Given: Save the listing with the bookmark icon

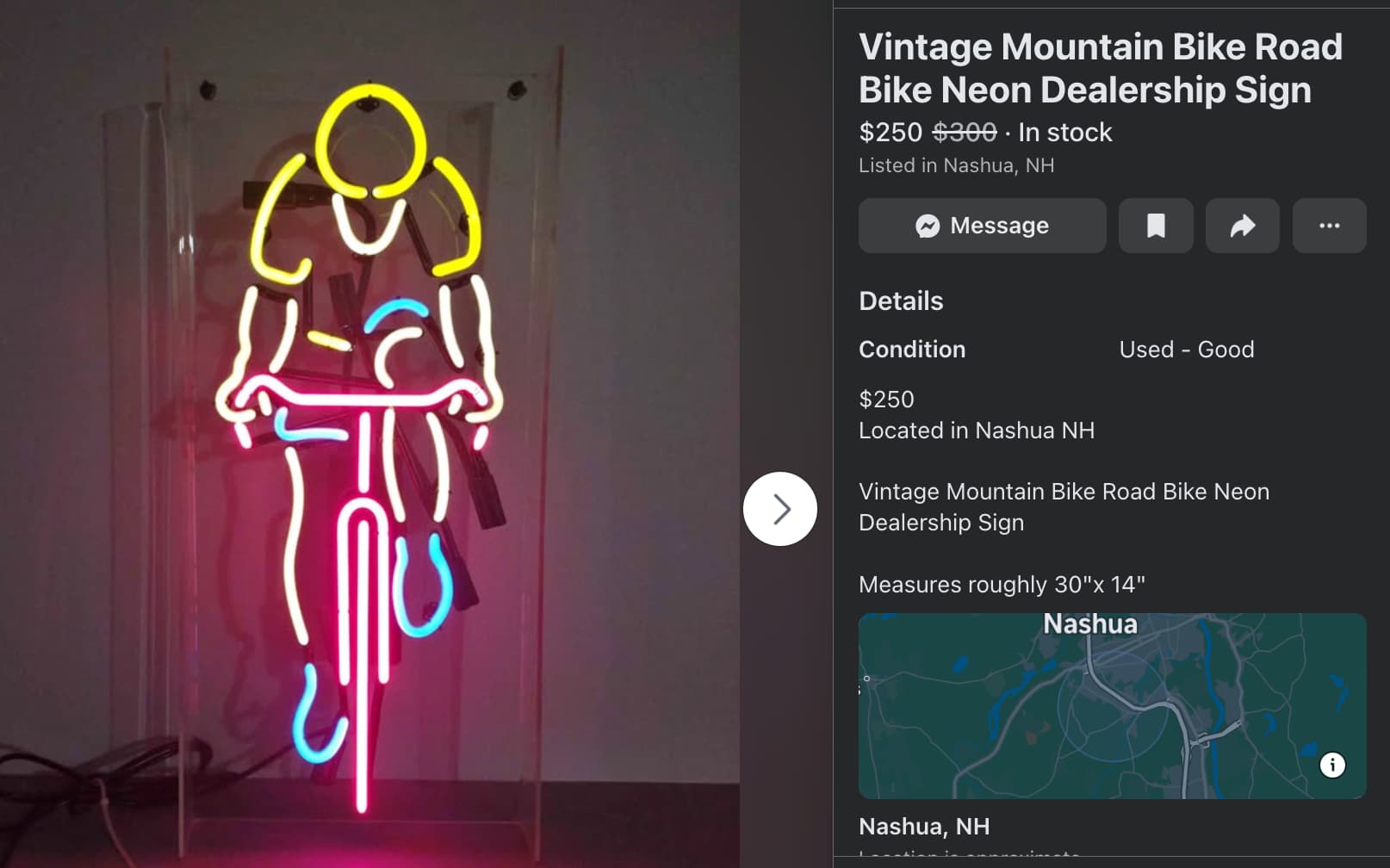Looking at the screenshot, I should click(1156, 226).
